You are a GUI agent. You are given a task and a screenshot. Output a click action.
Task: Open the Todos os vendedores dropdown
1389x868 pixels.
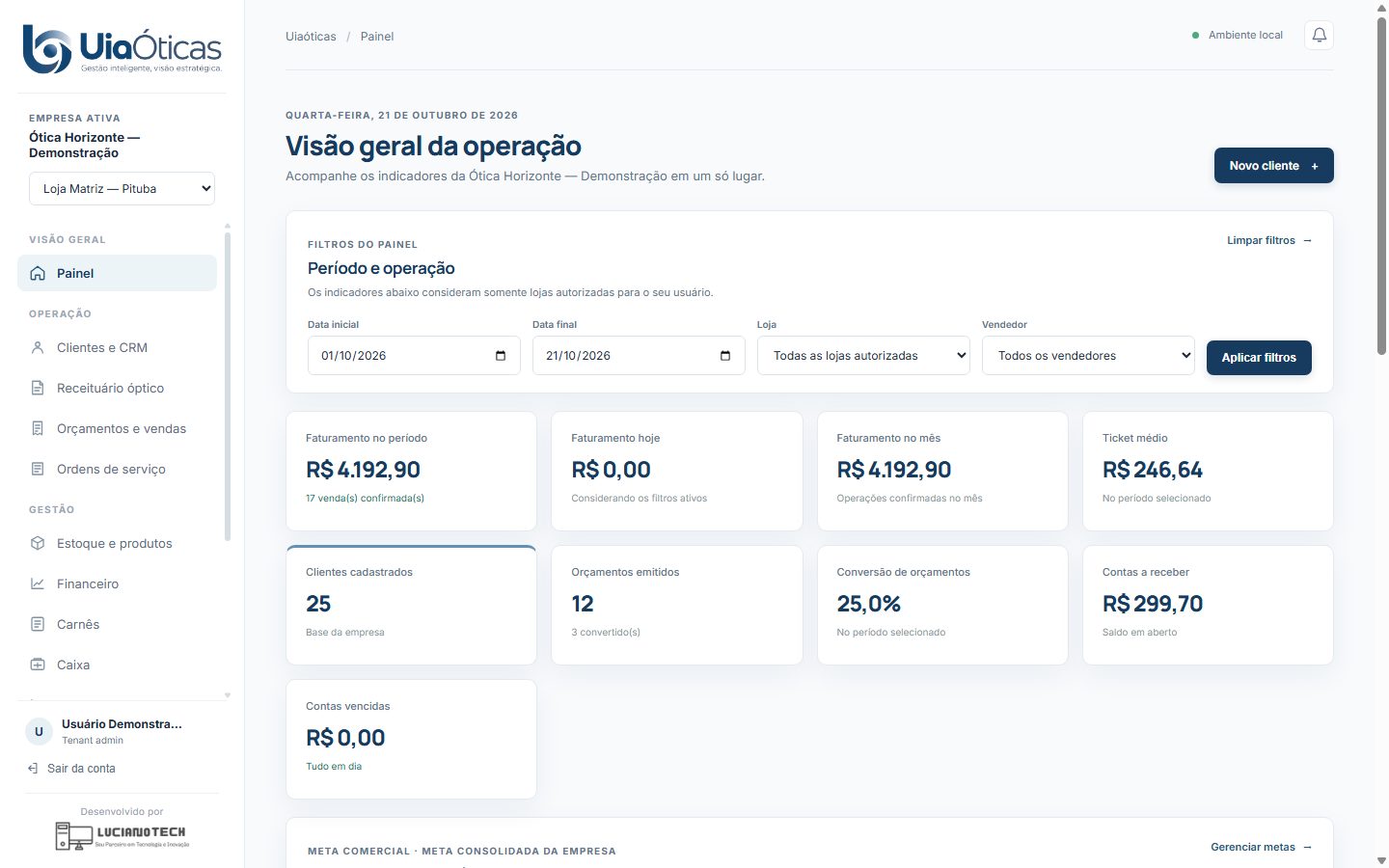coord(1088,356)
